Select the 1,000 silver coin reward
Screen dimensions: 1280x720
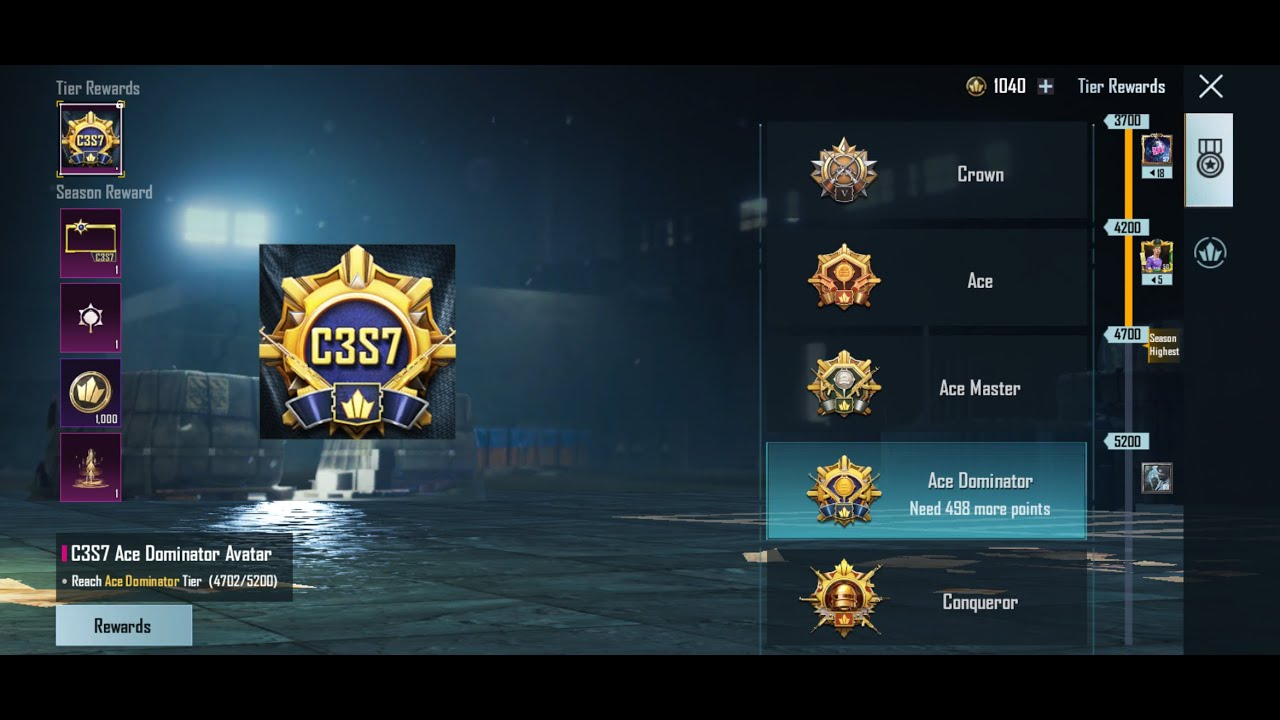pos(90,393)
